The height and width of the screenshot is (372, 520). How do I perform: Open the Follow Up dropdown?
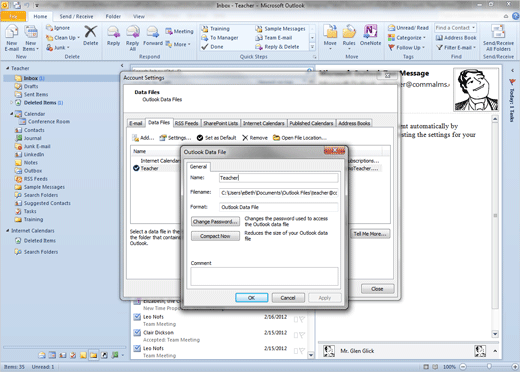click(423, 47)
